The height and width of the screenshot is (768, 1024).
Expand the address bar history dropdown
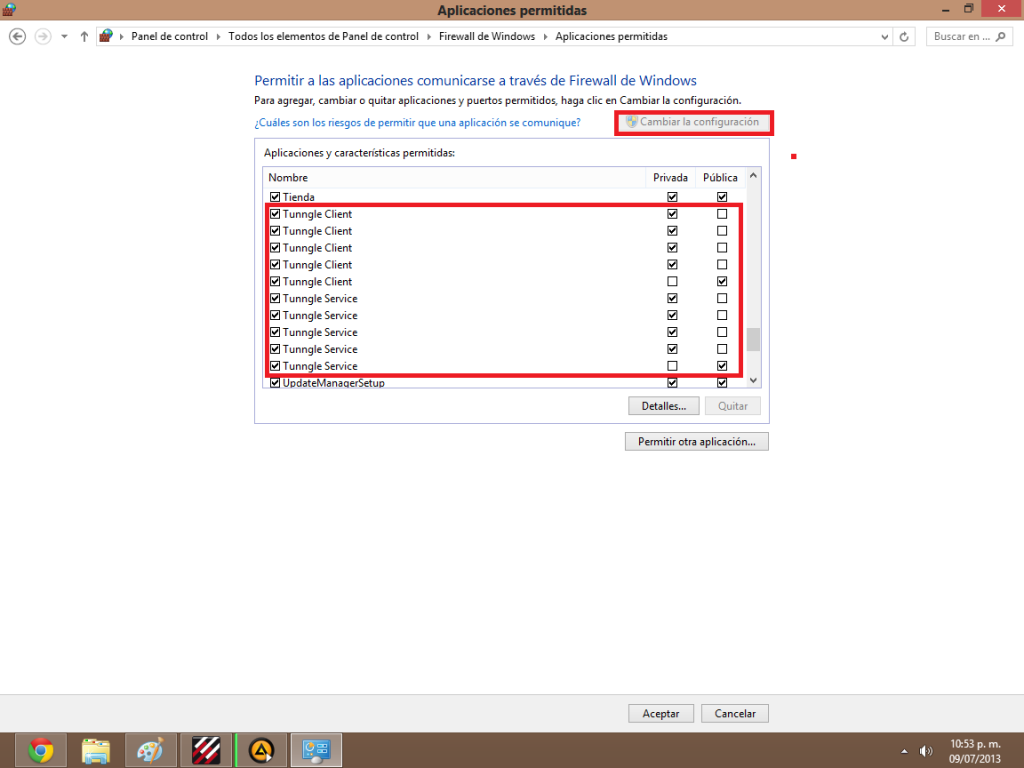(x=884, y=37)
